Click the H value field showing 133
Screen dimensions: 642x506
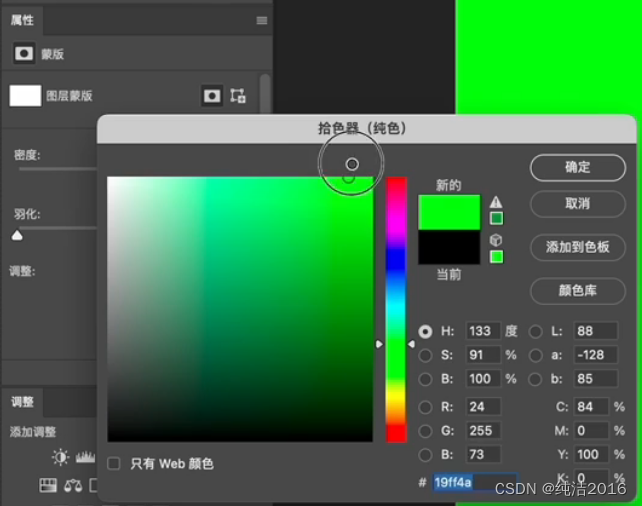pos(483,331)
